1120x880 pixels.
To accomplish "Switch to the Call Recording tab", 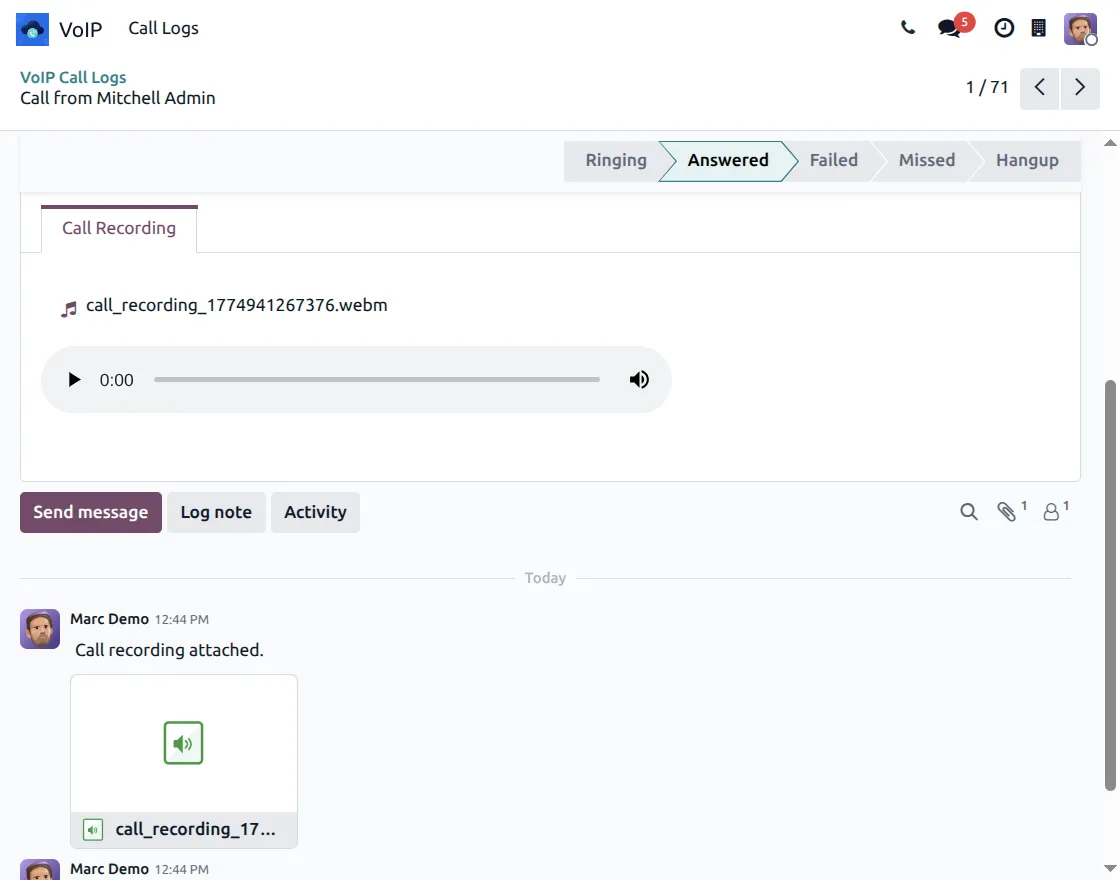I will pos(118,228).
